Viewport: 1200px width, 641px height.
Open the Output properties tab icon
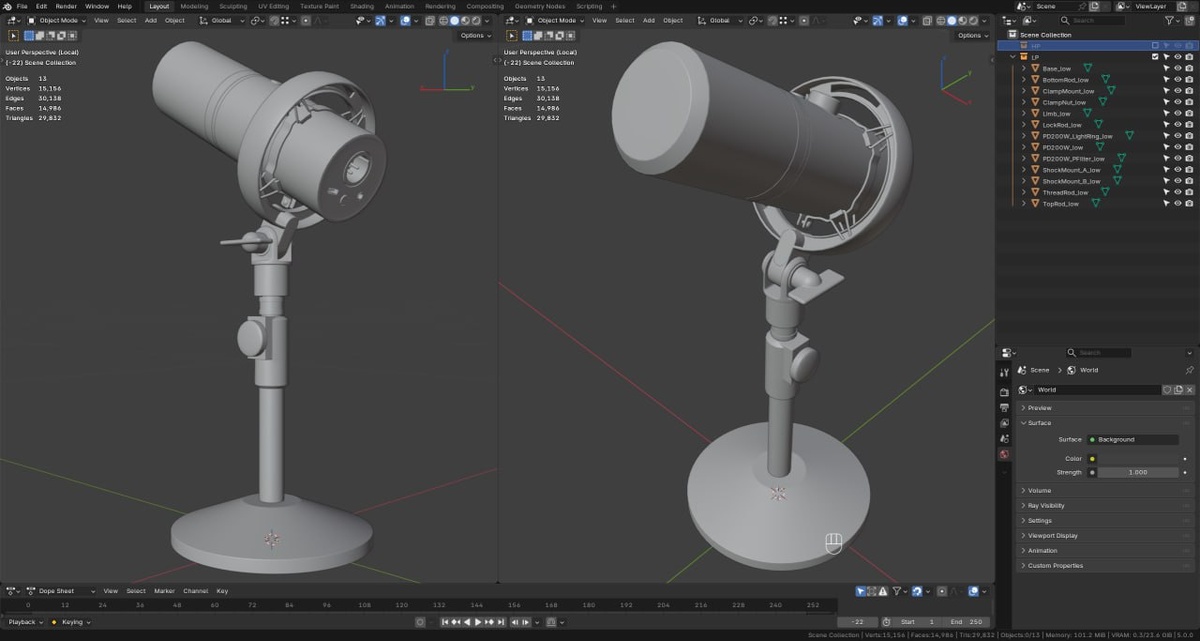tap(1004, 408)
